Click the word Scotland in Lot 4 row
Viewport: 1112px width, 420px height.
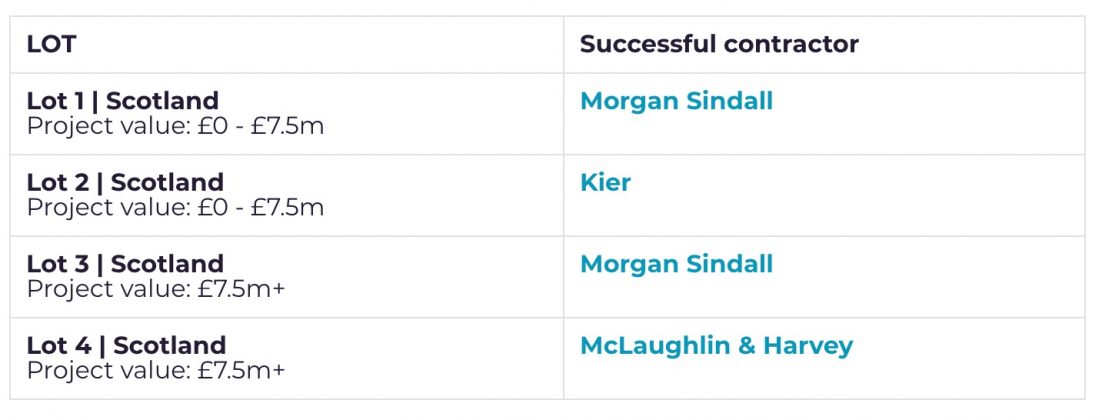pyautogui.click(x=169, y=346)
